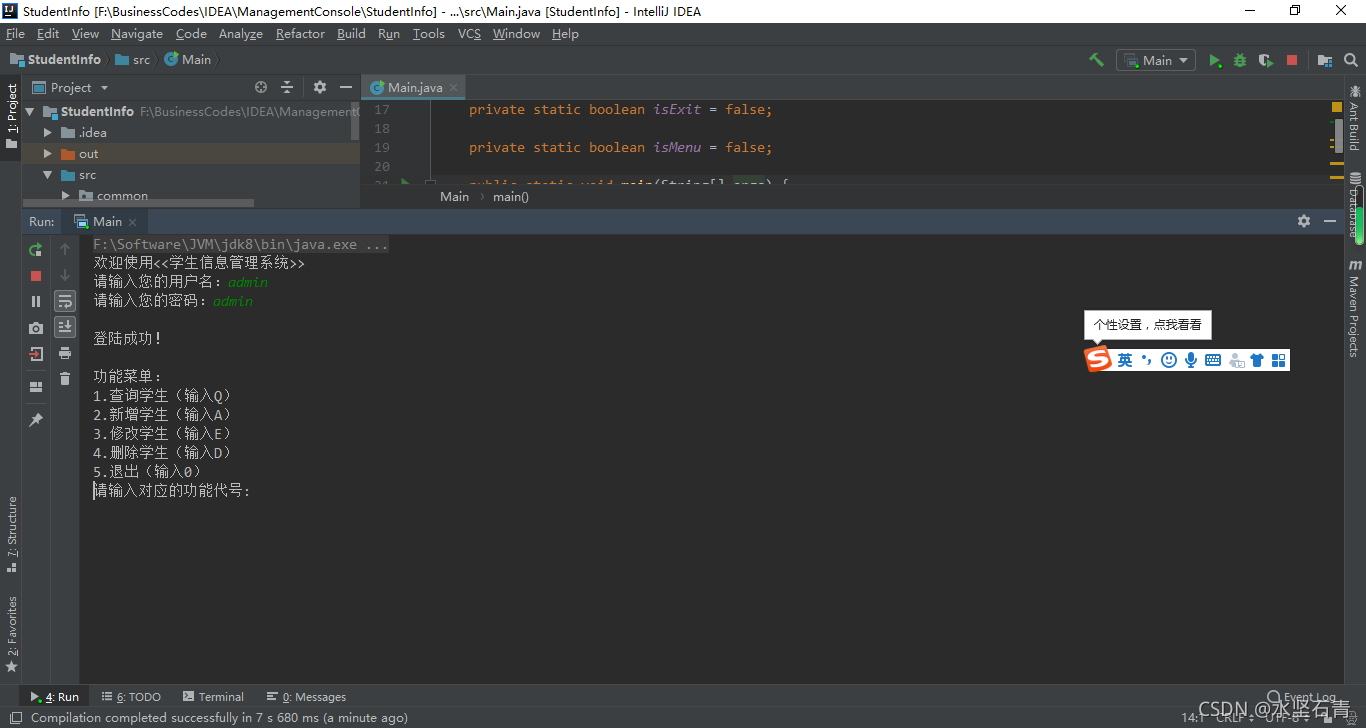
Task: Toggle Sogou punctuation mode button
Action: click(x=1146, y=360)
